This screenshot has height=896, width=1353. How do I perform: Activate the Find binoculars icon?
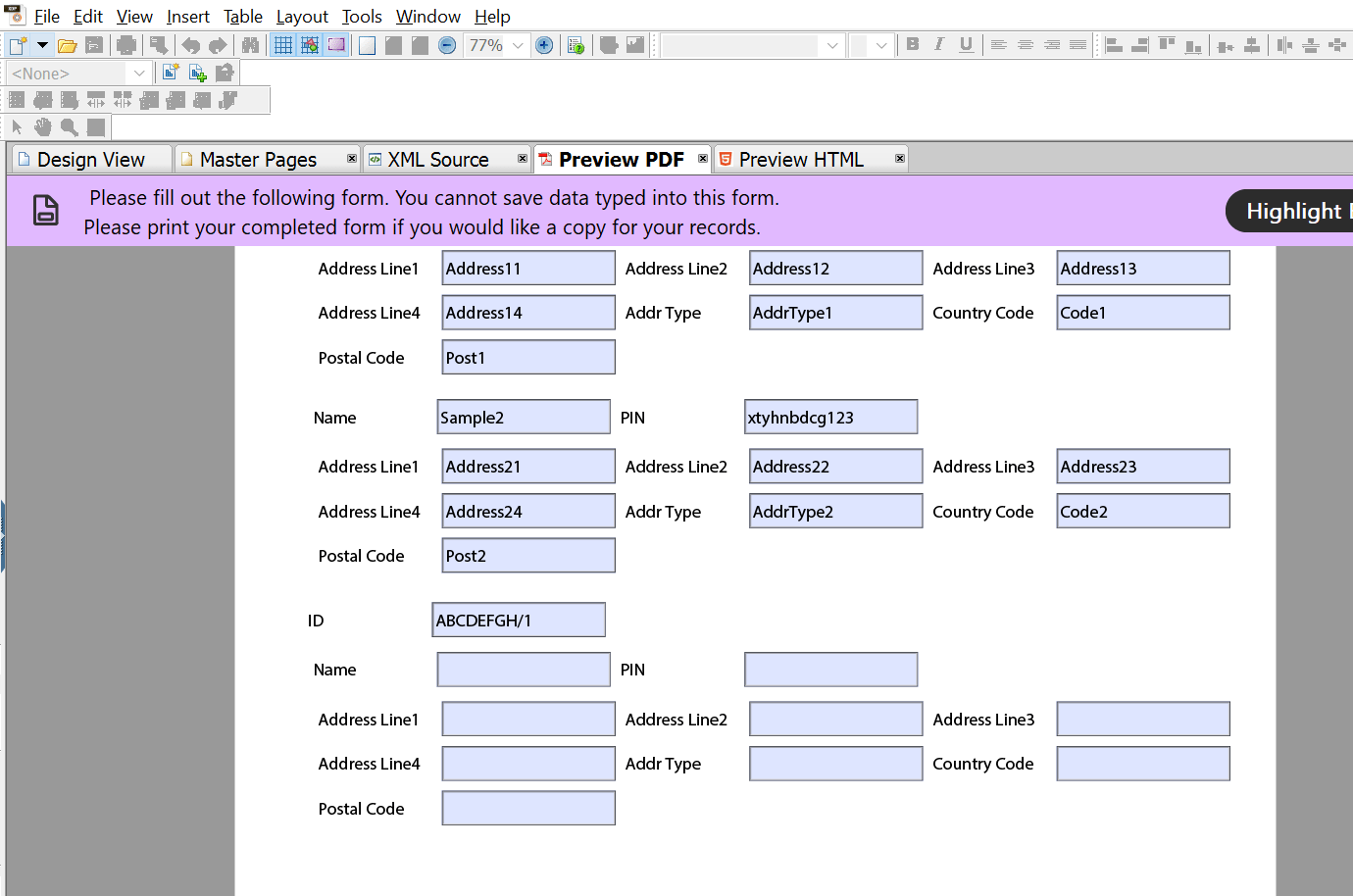pyautogui.click(x=250, y=44)
